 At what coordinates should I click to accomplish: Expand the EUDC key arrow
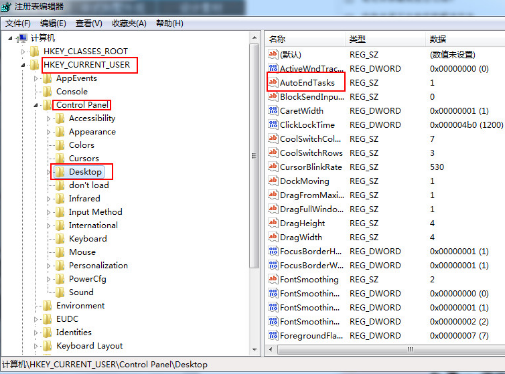(36, 319)
